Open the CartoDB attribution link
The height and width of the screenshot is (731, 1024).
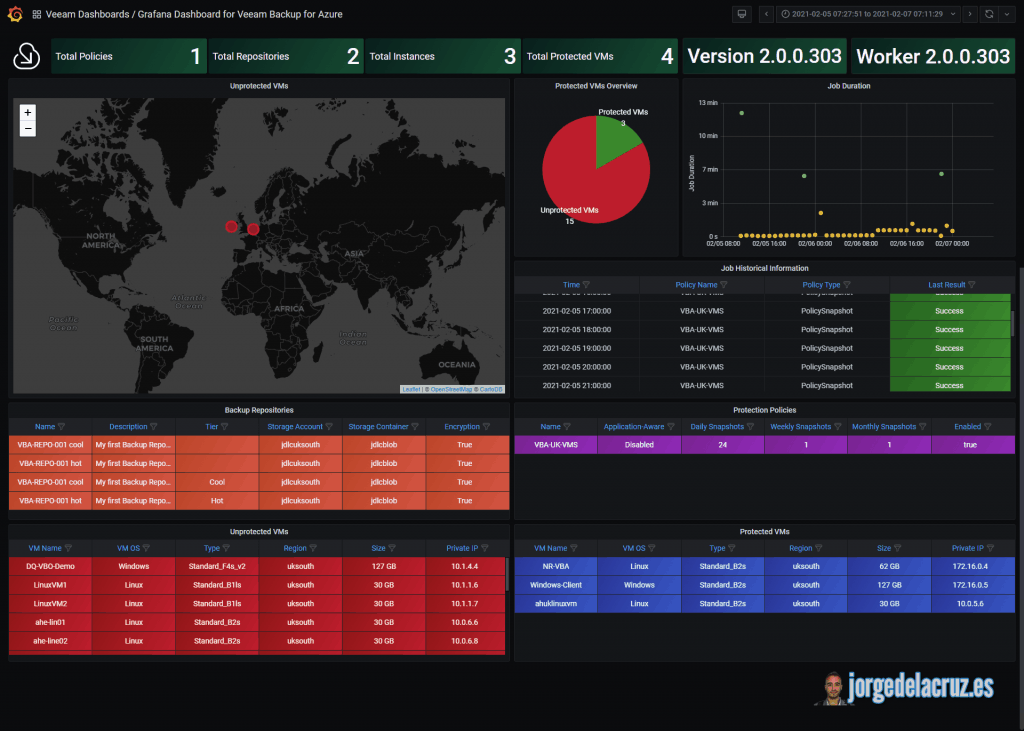point(491,389)
